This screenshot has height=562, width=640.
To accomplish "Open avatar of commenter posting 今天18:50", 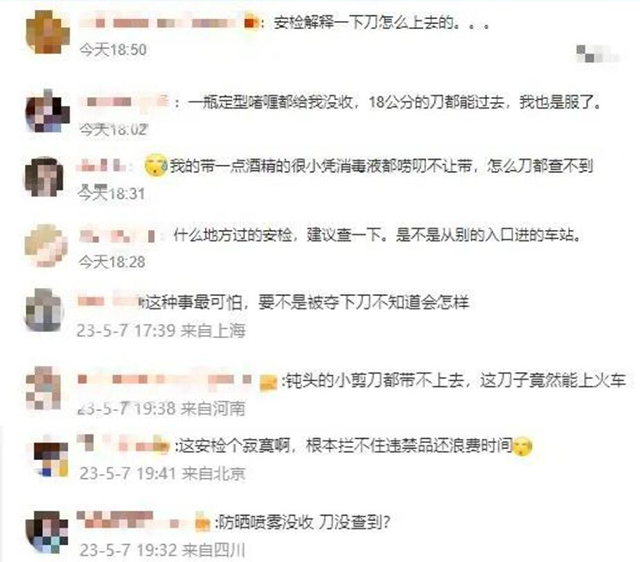I will (x=47, y=32).
